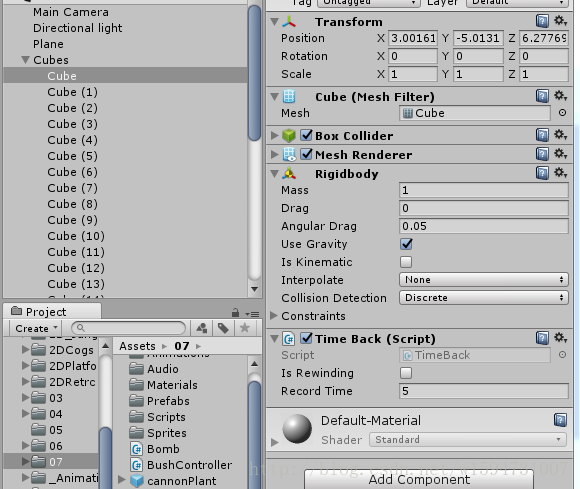Click Project search by label icon
Image resolution: width=580 pixels, height=489 pixels.
[223, 328]
